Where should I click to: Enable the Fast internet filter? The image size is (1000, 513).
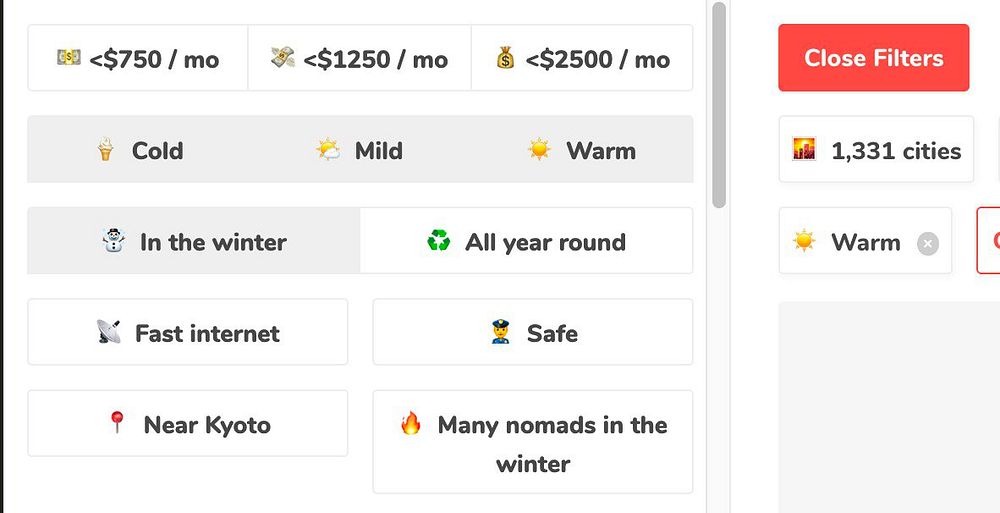[x=188, y=333]
